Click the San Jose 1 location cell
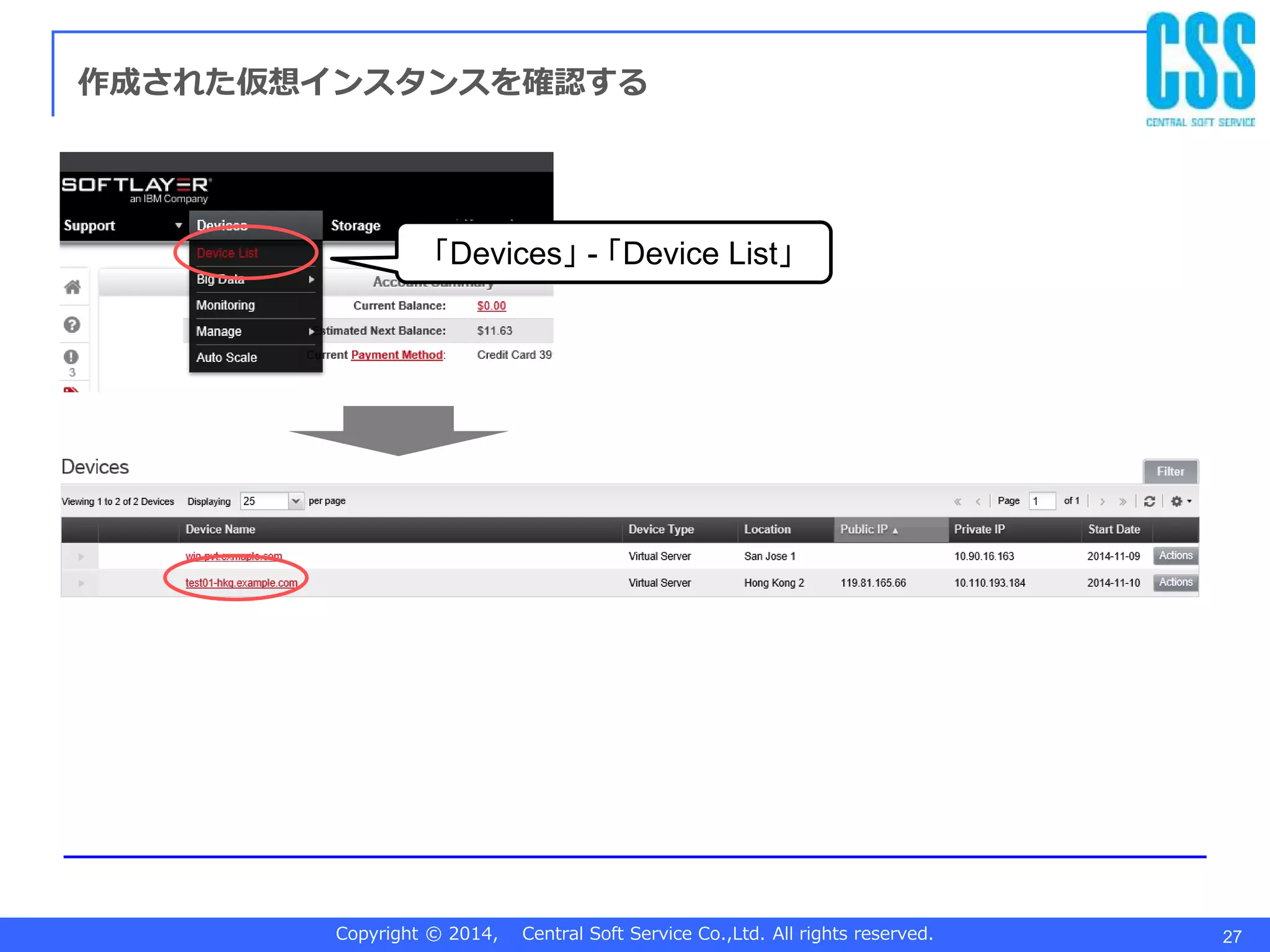Viewport: 1270px width, 952px height. [x=770, y=557]
